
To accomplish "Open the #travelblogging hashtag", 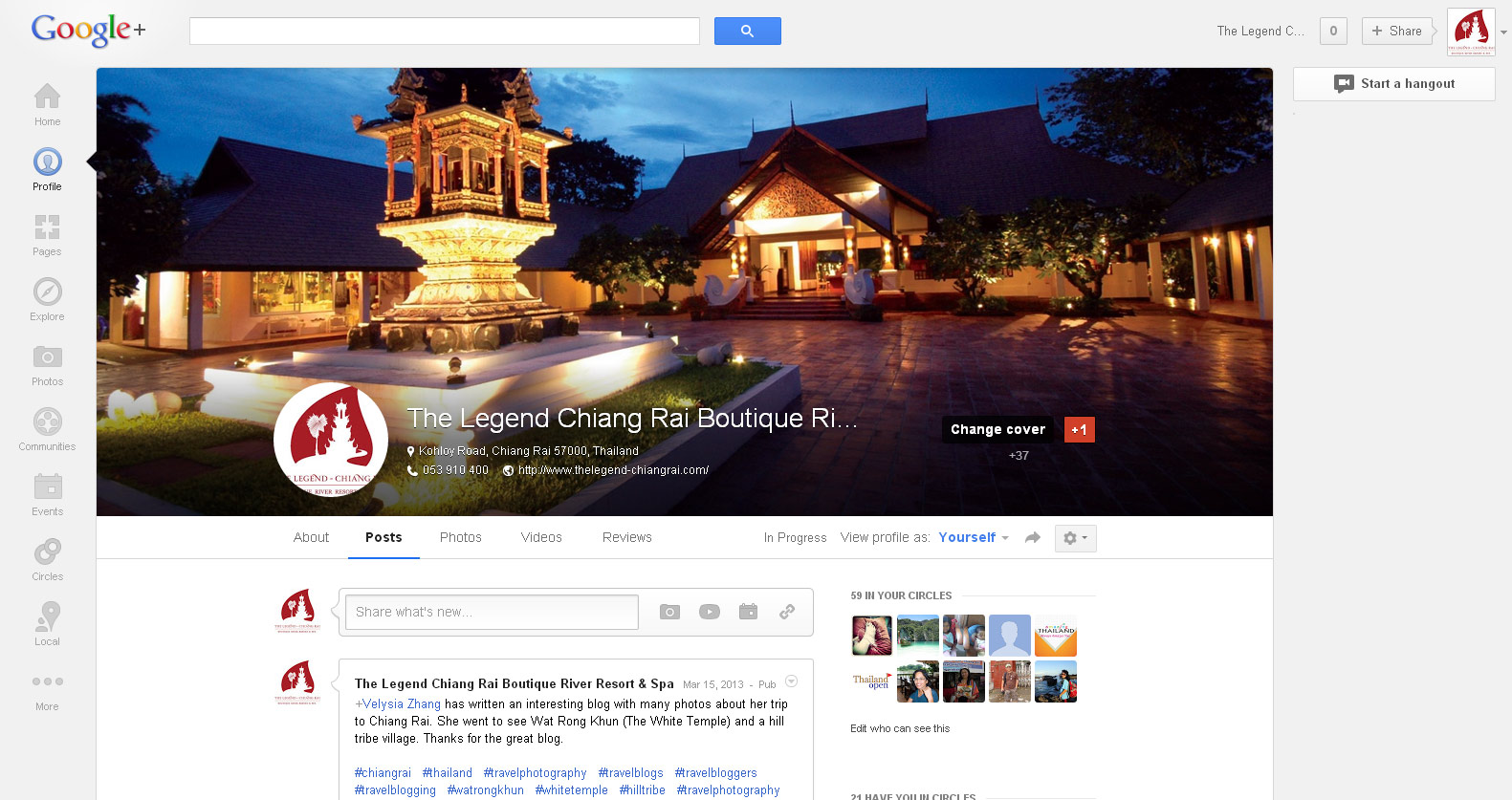I will tap(395, 790).
